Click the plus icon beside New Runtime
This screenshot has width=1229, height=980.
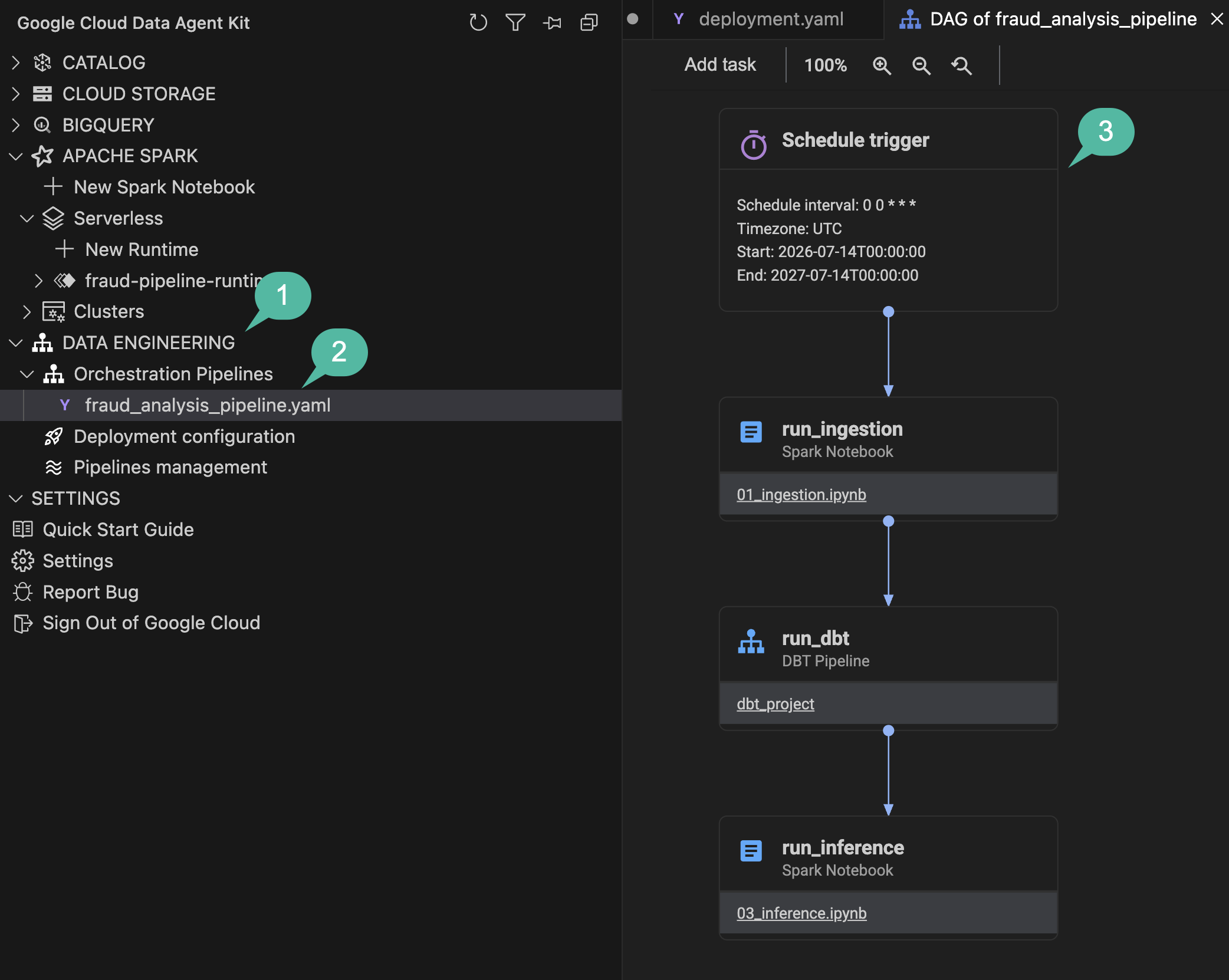tap(64, 249)
